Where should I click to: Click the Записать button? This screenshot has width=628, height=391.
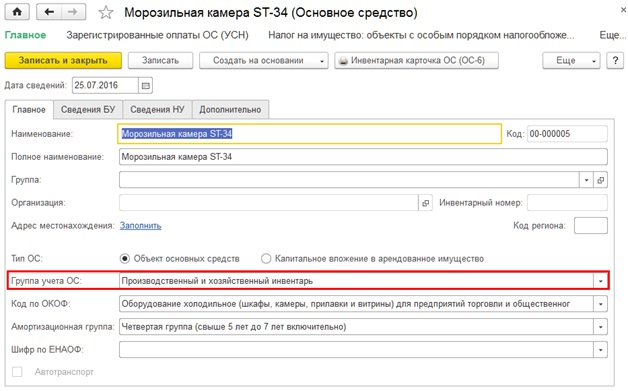tap(160, 60)
